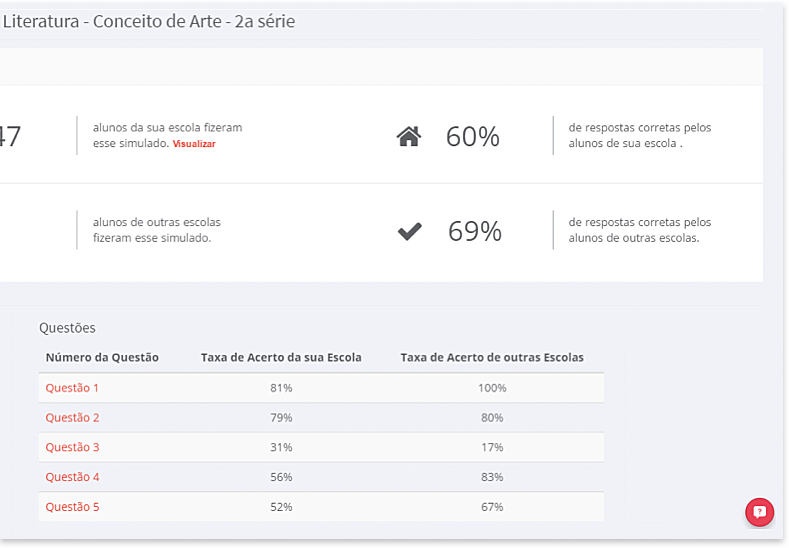Open Questão 1 link
Viewport: 789px width, 548px height.
(x=72, y=388)
